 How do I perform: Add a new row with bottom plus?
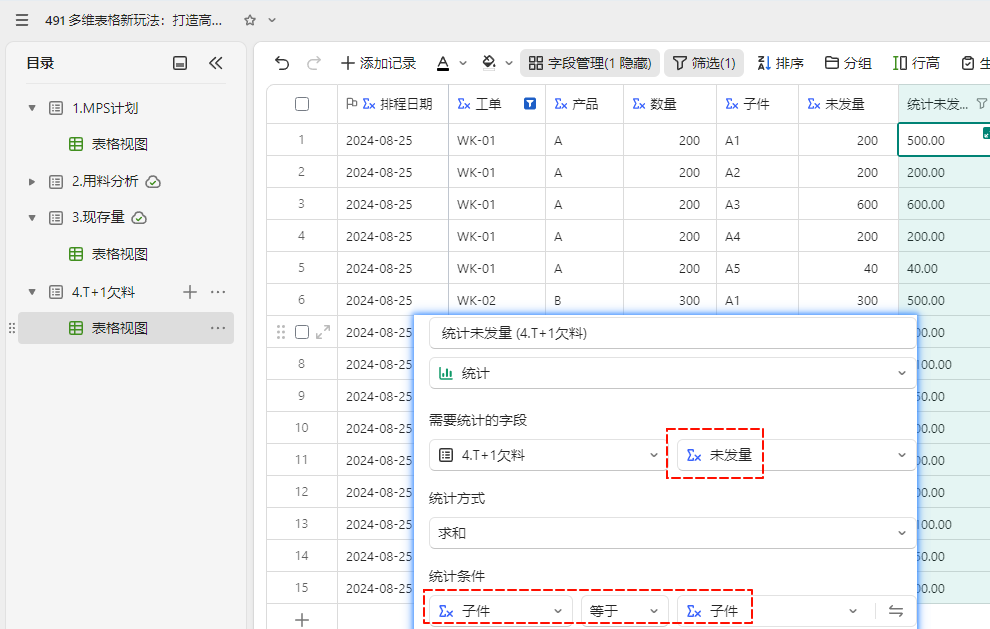(x=302, y=620)
